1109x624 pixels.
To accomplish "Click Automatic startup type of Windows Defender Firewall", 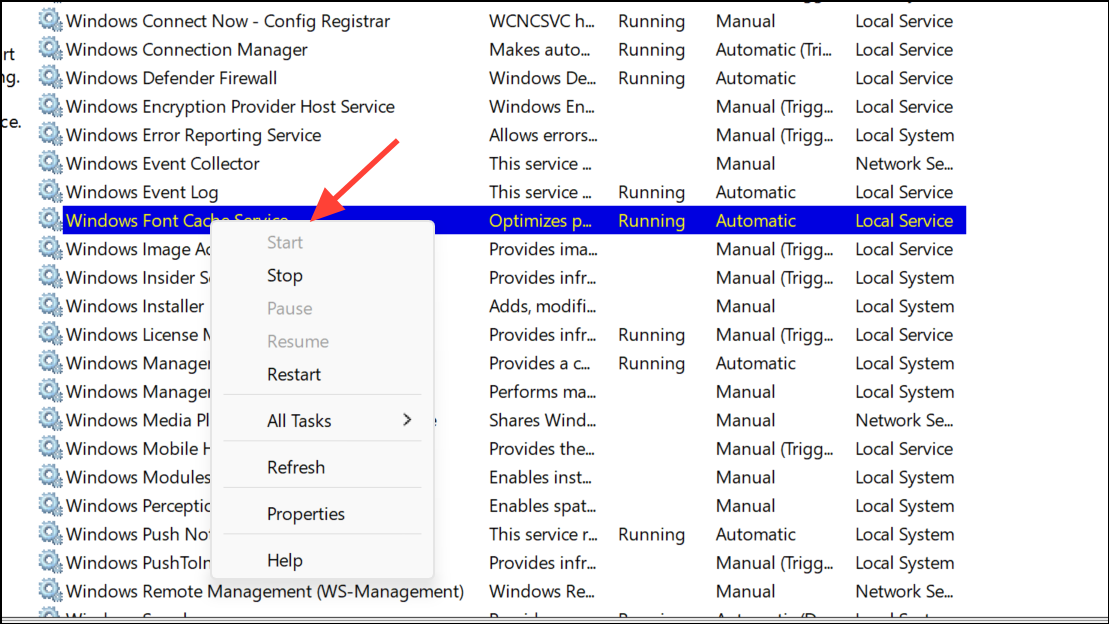I will click(755, 78).
